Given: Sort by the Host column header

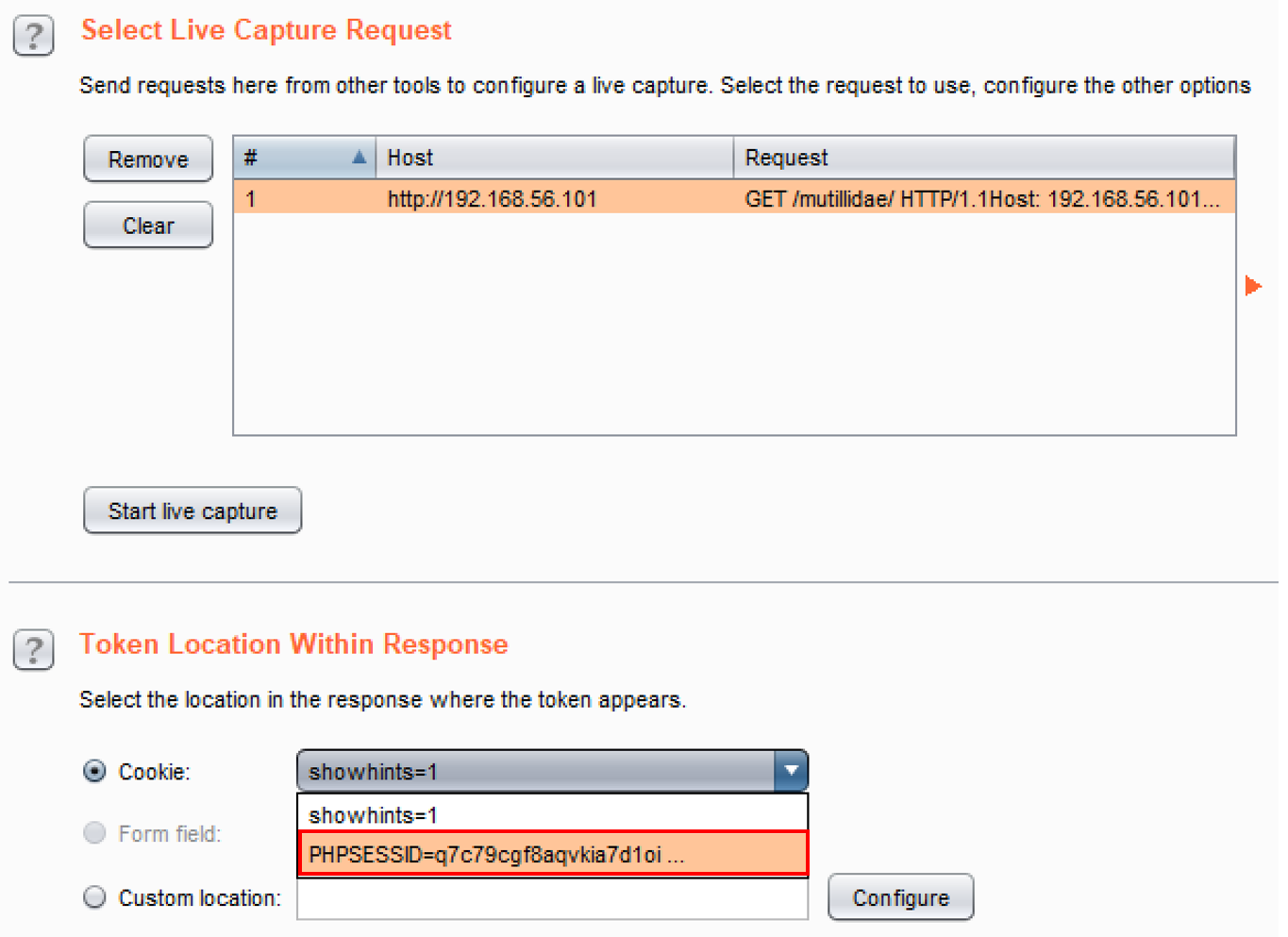Looking at the screenshot, I should tap(554, 158).
